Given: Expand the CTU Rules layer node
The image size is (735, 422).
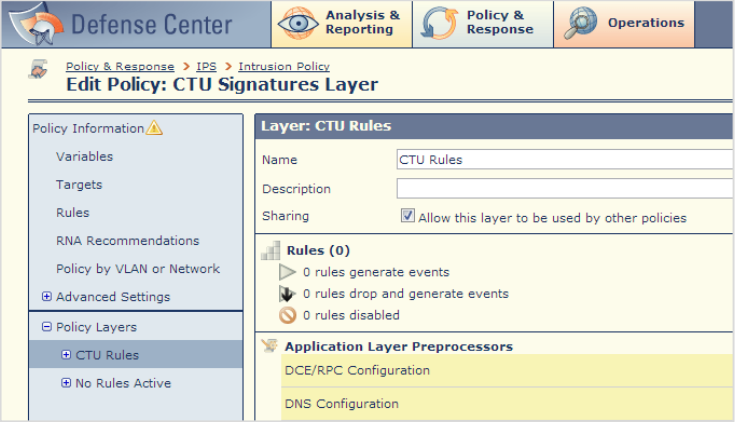Looking at the screenshot, I should (66, 354).
